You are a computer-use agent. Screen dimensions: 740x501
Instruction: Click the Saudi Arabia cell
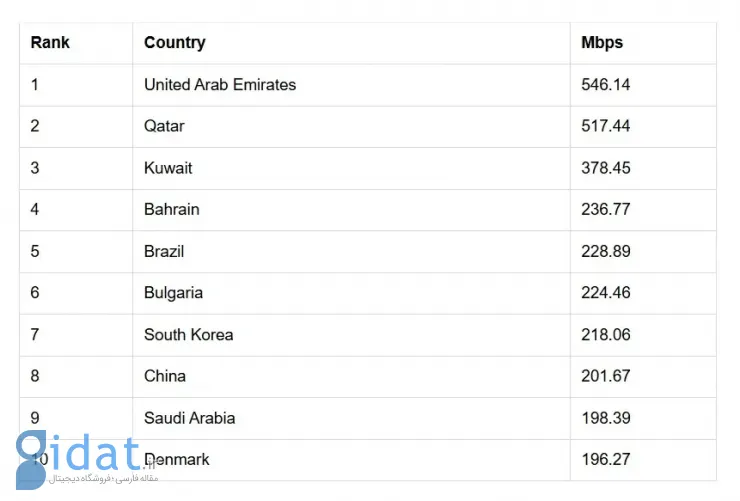click(x=189, y=418)
